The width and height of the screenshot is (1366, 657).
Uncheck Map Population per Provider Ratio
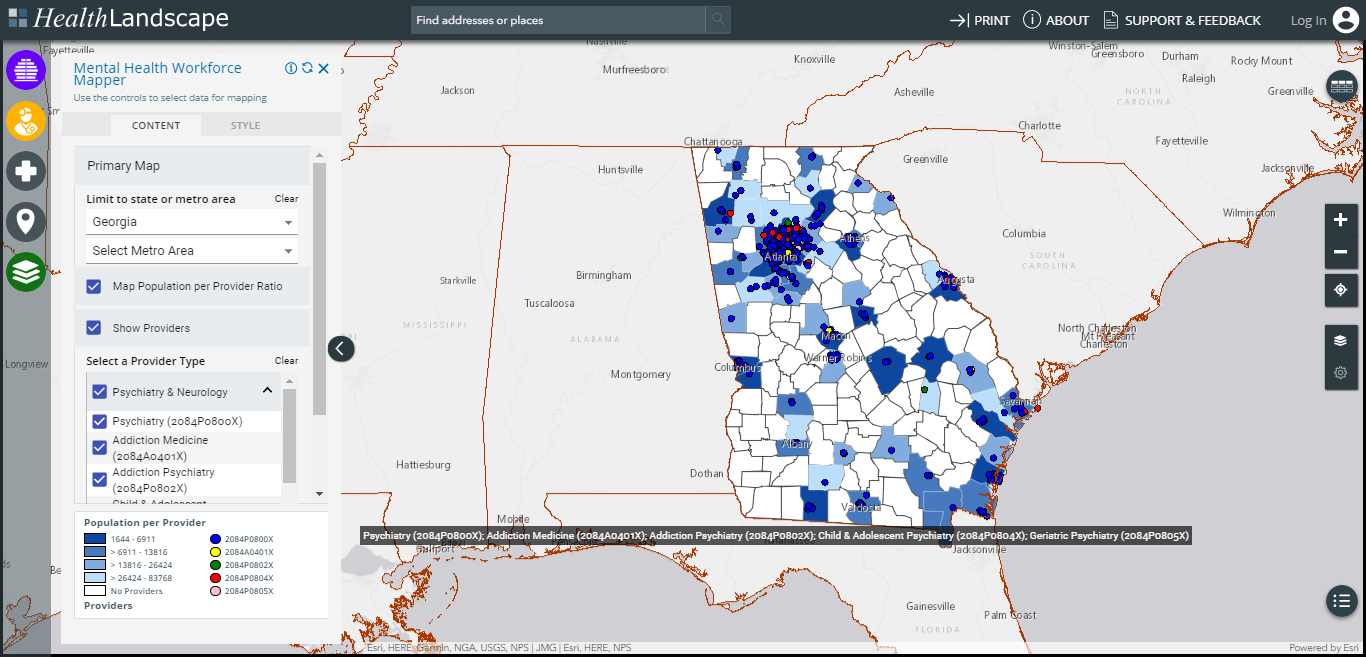(93, 286)
